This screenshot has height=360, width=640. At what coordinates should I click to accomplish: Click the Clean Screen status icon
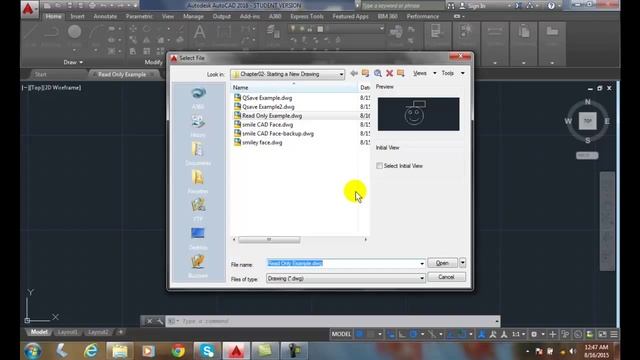602,335
